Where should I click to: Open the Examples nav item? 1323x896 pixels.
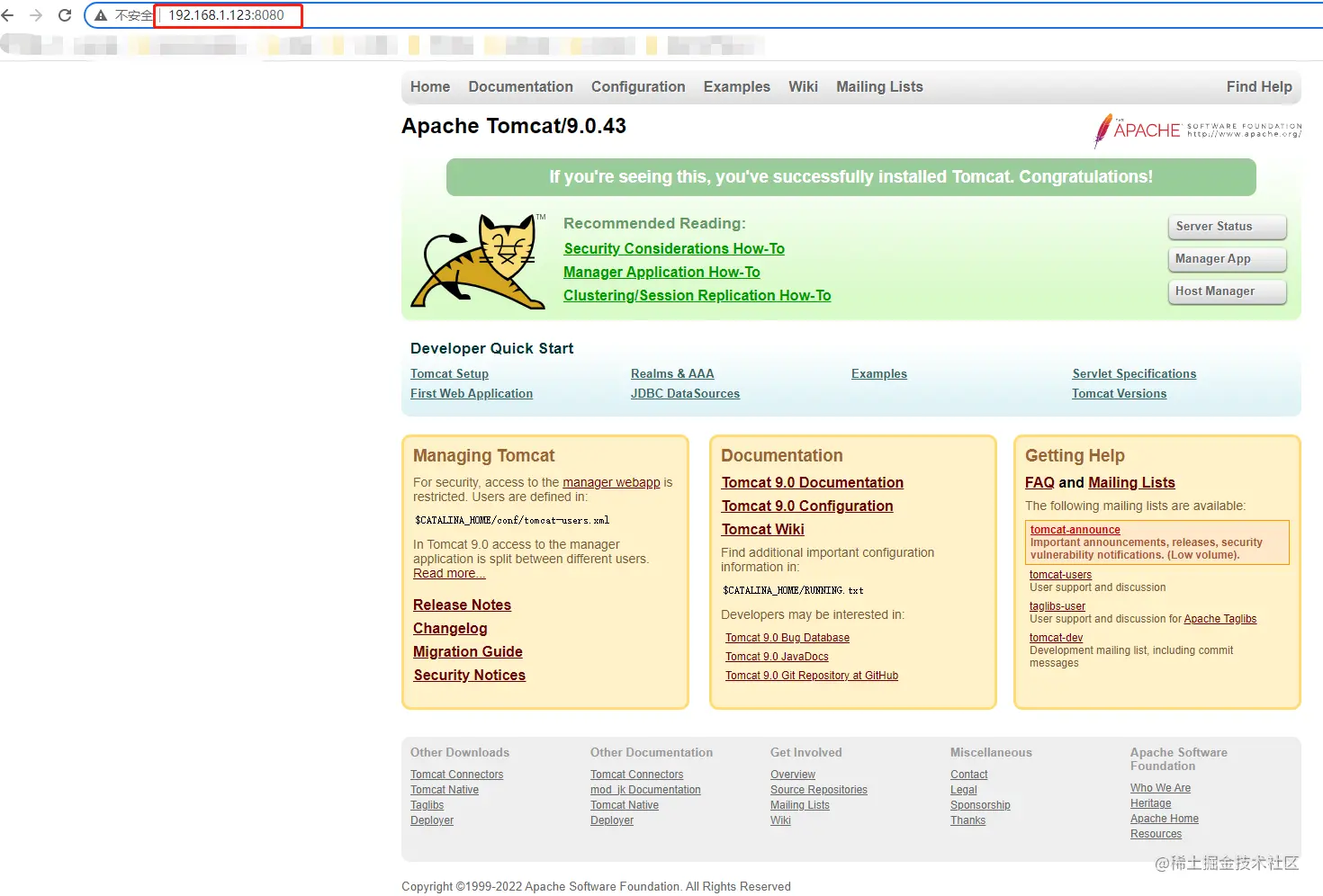pyautogui.click(x=736, y=86)
